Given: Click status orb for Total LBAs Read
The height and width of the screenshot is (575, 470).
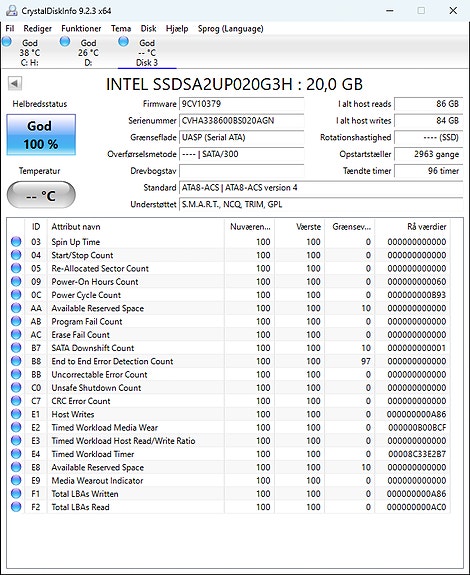Looking at the screenshot, I should 16,507.
